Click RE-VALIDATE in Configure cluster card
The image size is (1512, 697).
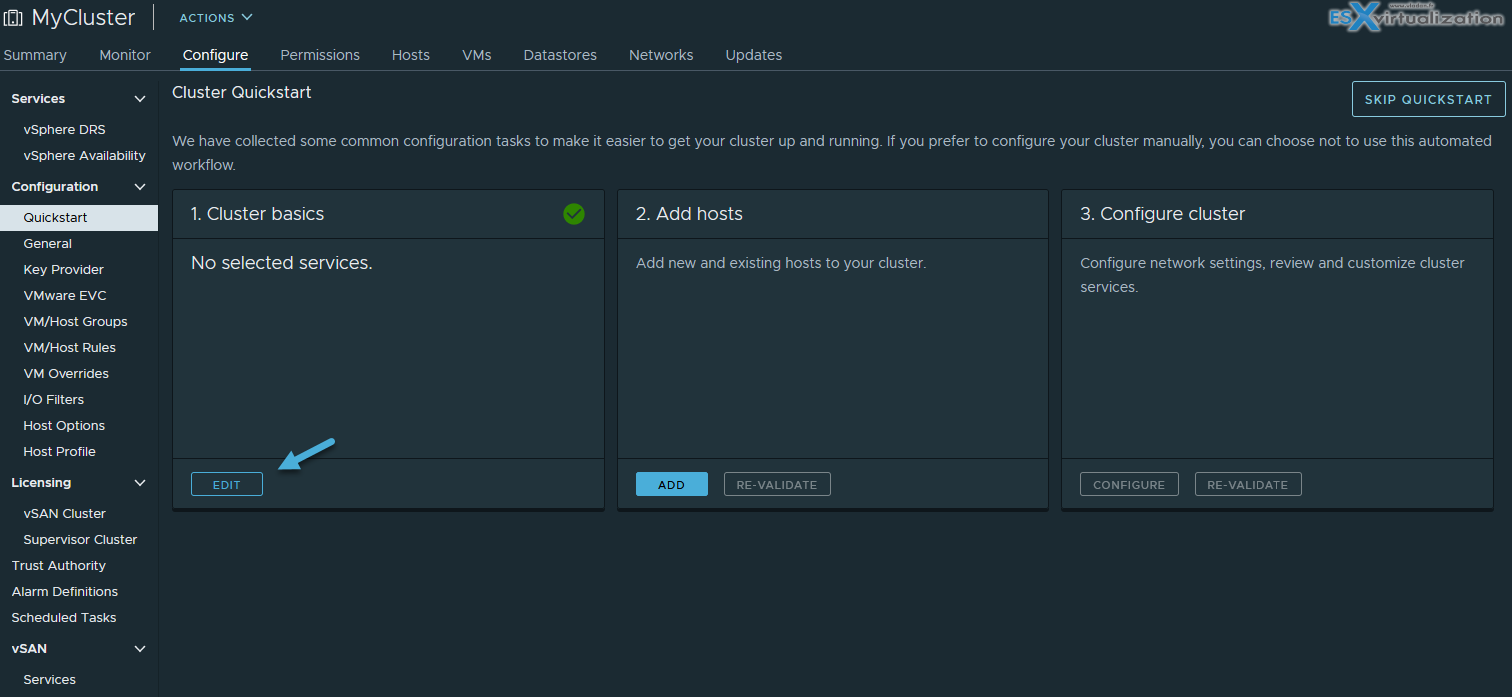(1248, 484)
